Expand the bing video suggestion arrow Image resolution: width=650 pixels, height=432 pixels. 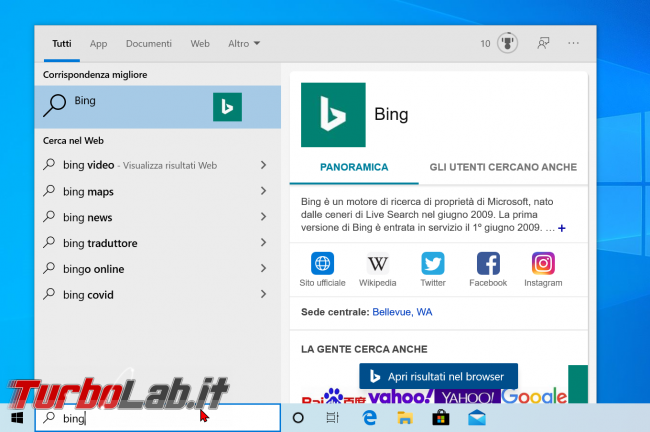tap(263, 165)
